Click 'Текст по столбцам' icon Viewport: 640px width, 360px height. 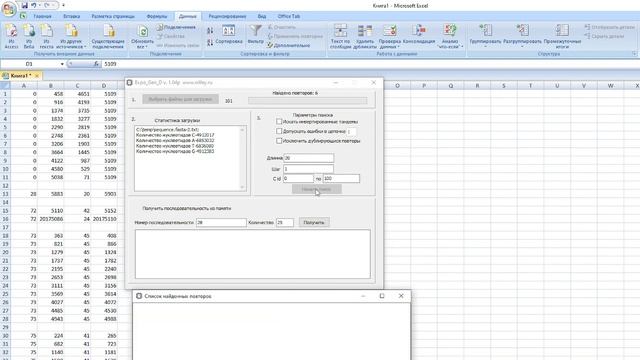(x=340, y=36)
